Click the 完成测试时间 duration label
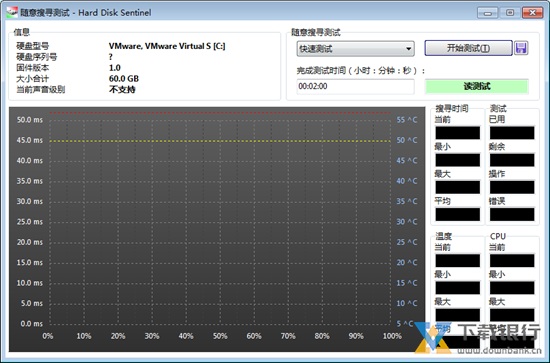 click(x=361, y=70)
